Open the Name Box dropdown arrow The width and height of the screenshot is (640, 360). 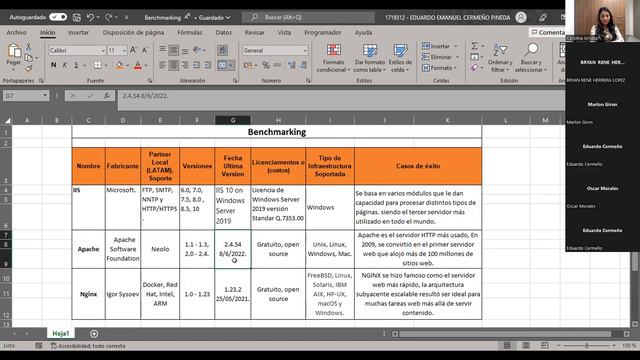point(45,96)
